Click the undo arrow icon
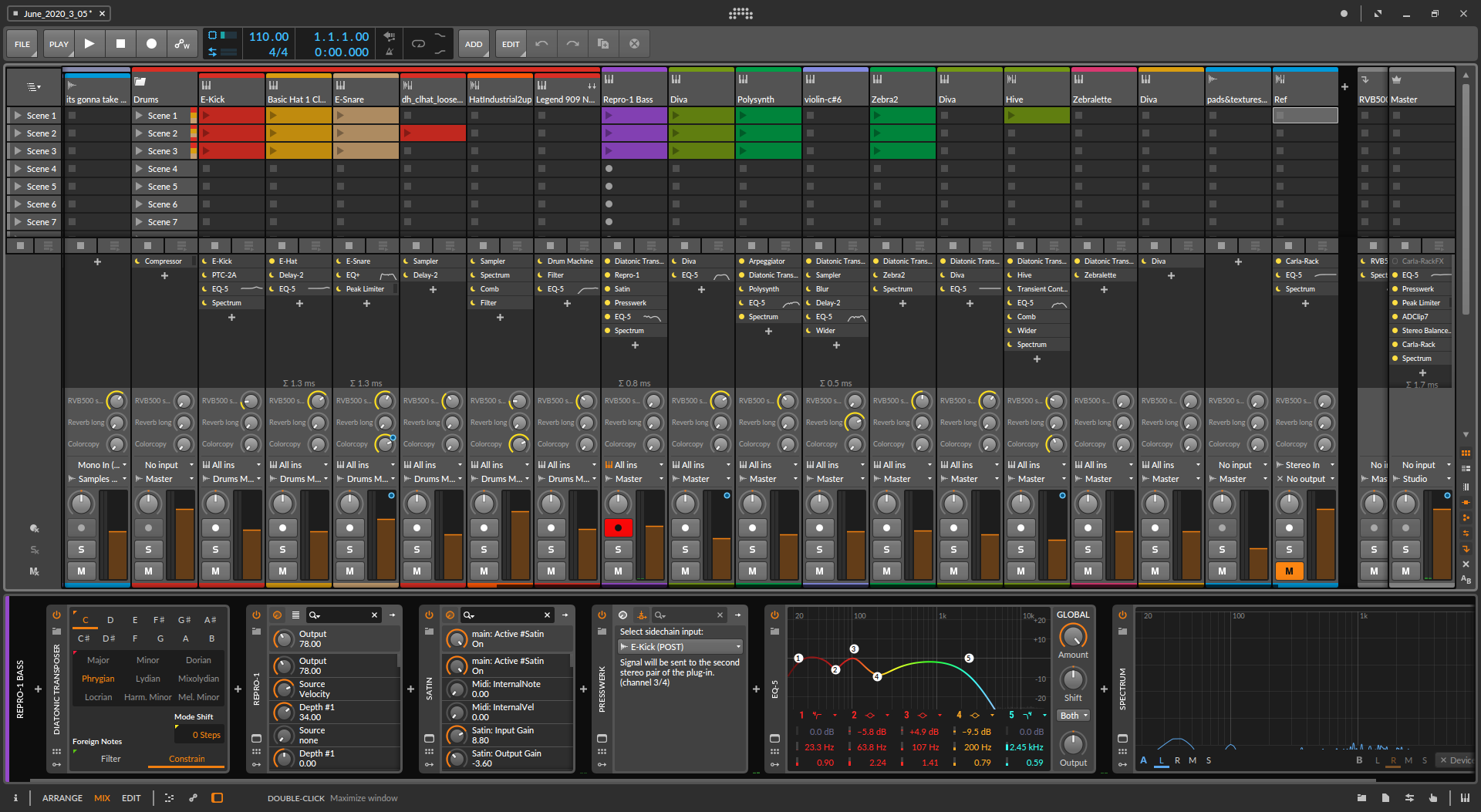The image size is (1481, 812). [541, 44]
